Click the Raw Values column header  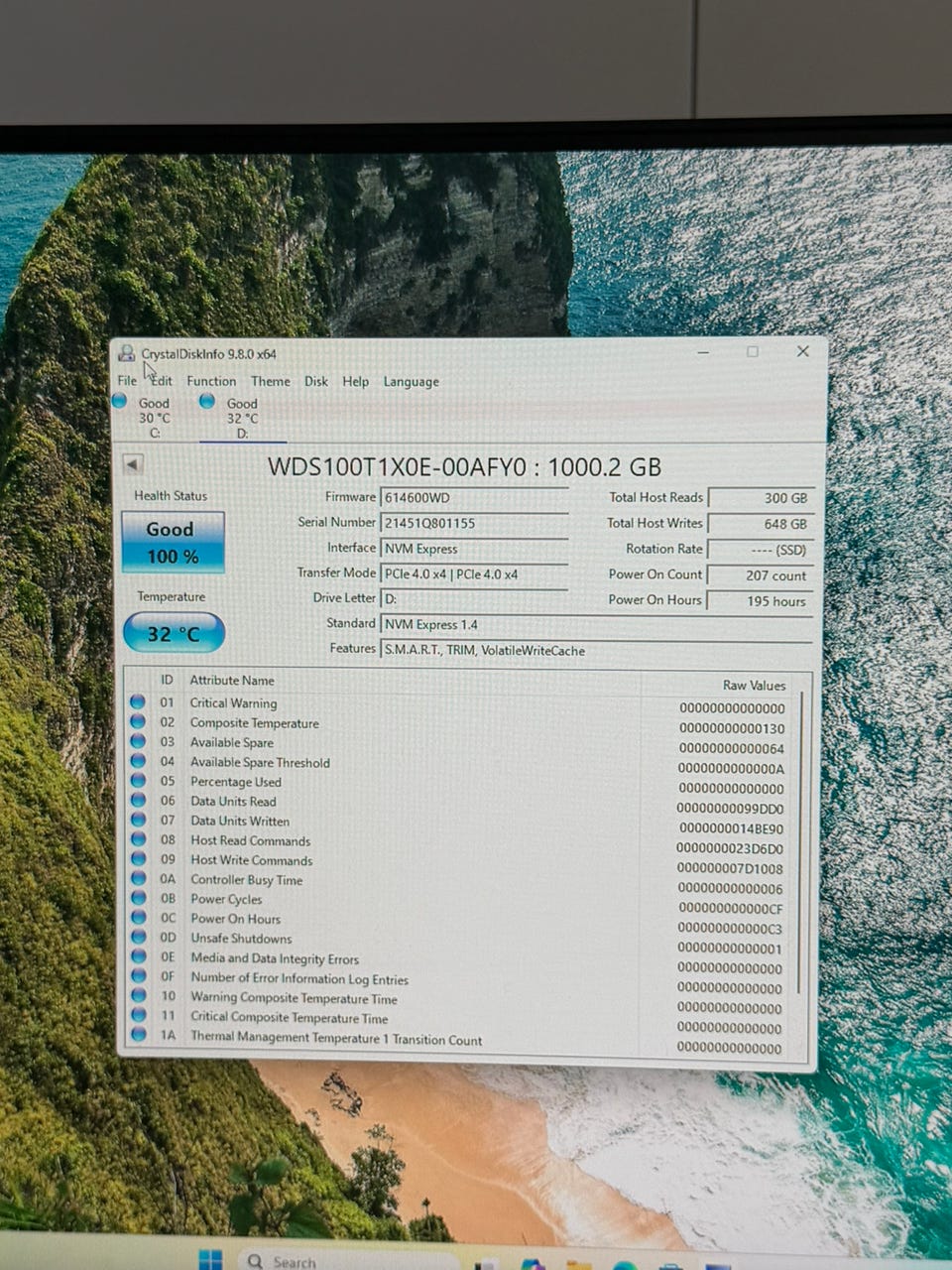(x=754, y=685)
